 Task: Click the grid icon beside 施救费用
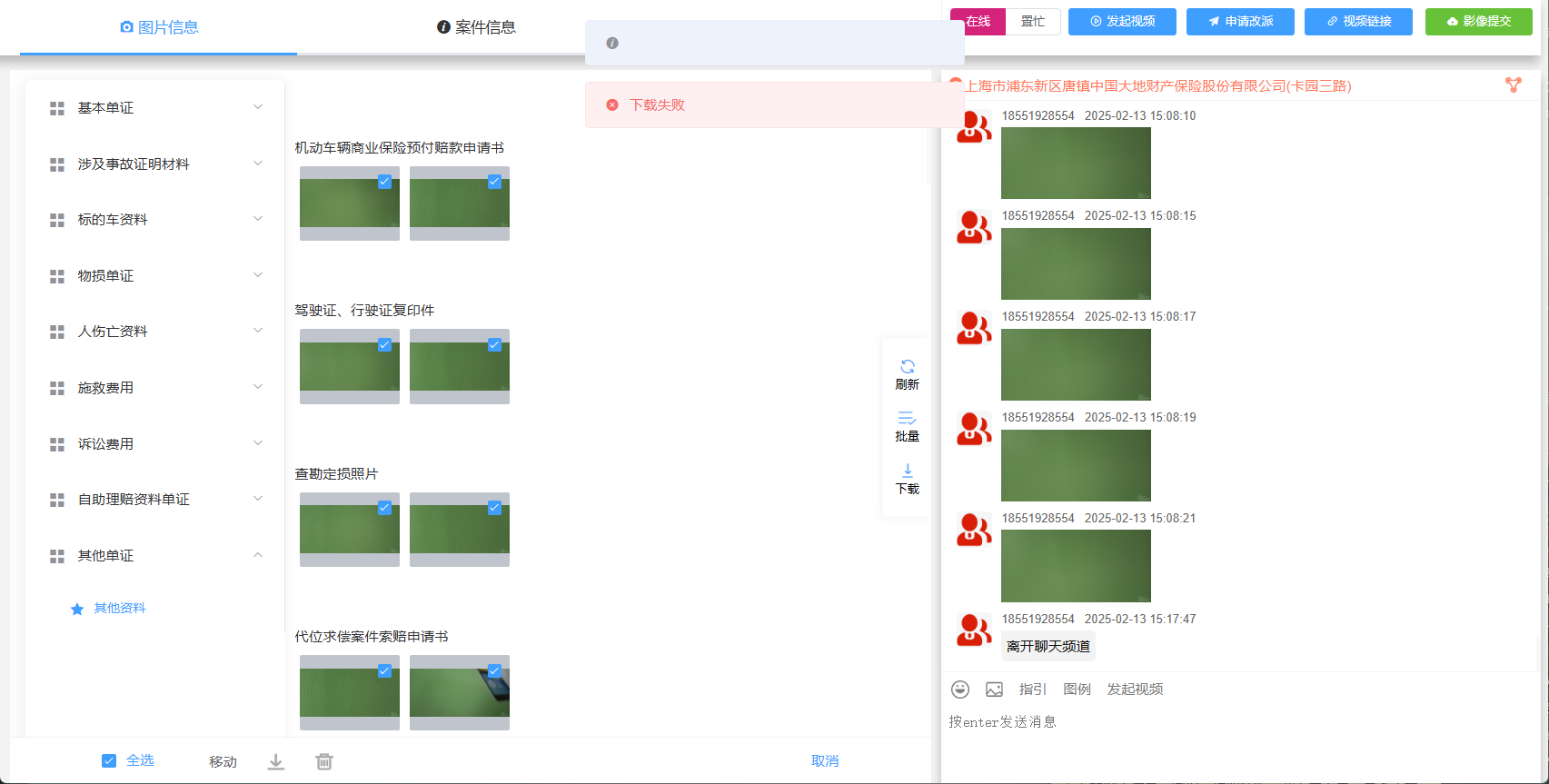57,388
